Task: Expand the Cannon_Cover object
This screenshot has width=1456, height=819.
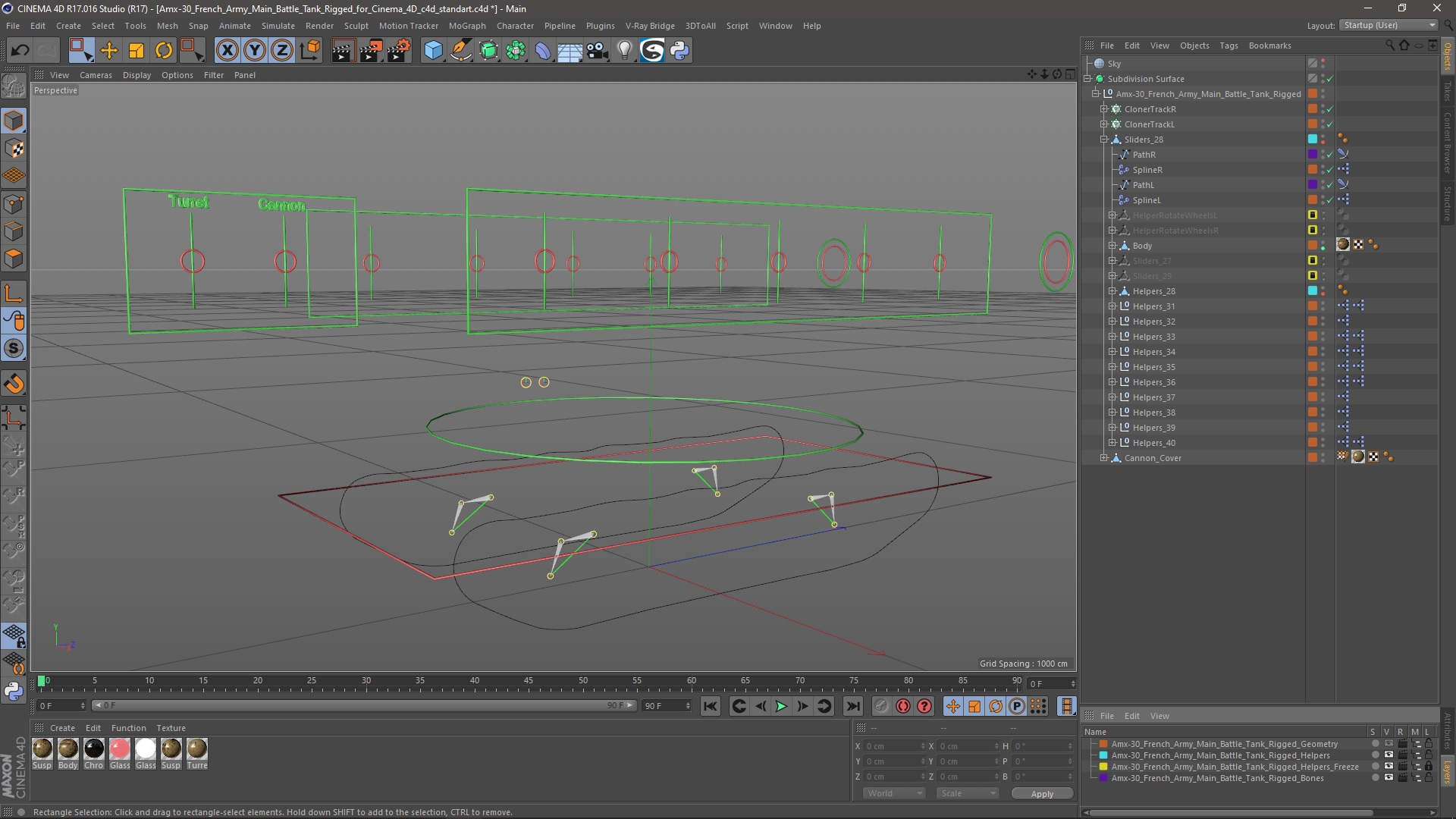Action: (x=1104, y=458)
